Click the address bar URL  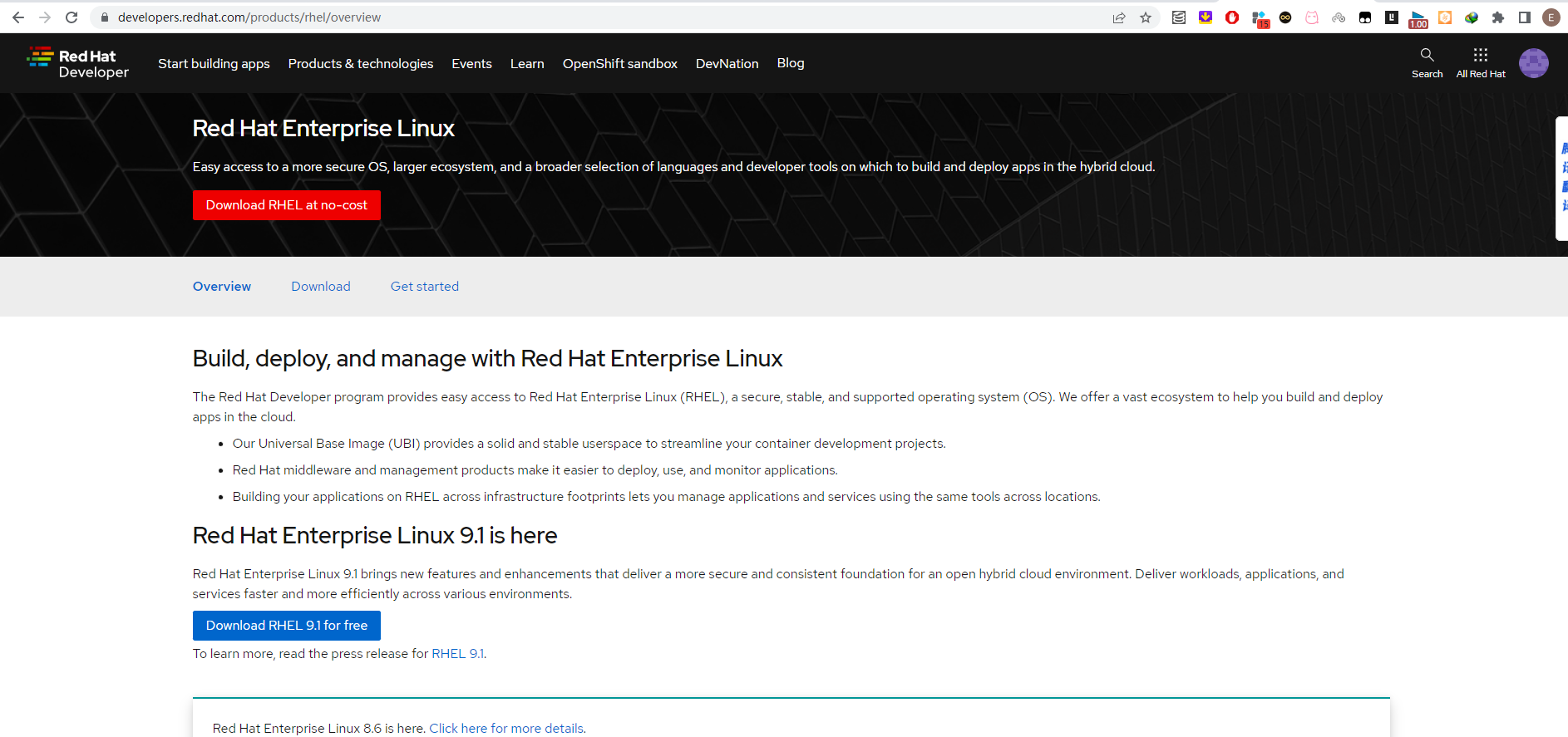(249, 17)
